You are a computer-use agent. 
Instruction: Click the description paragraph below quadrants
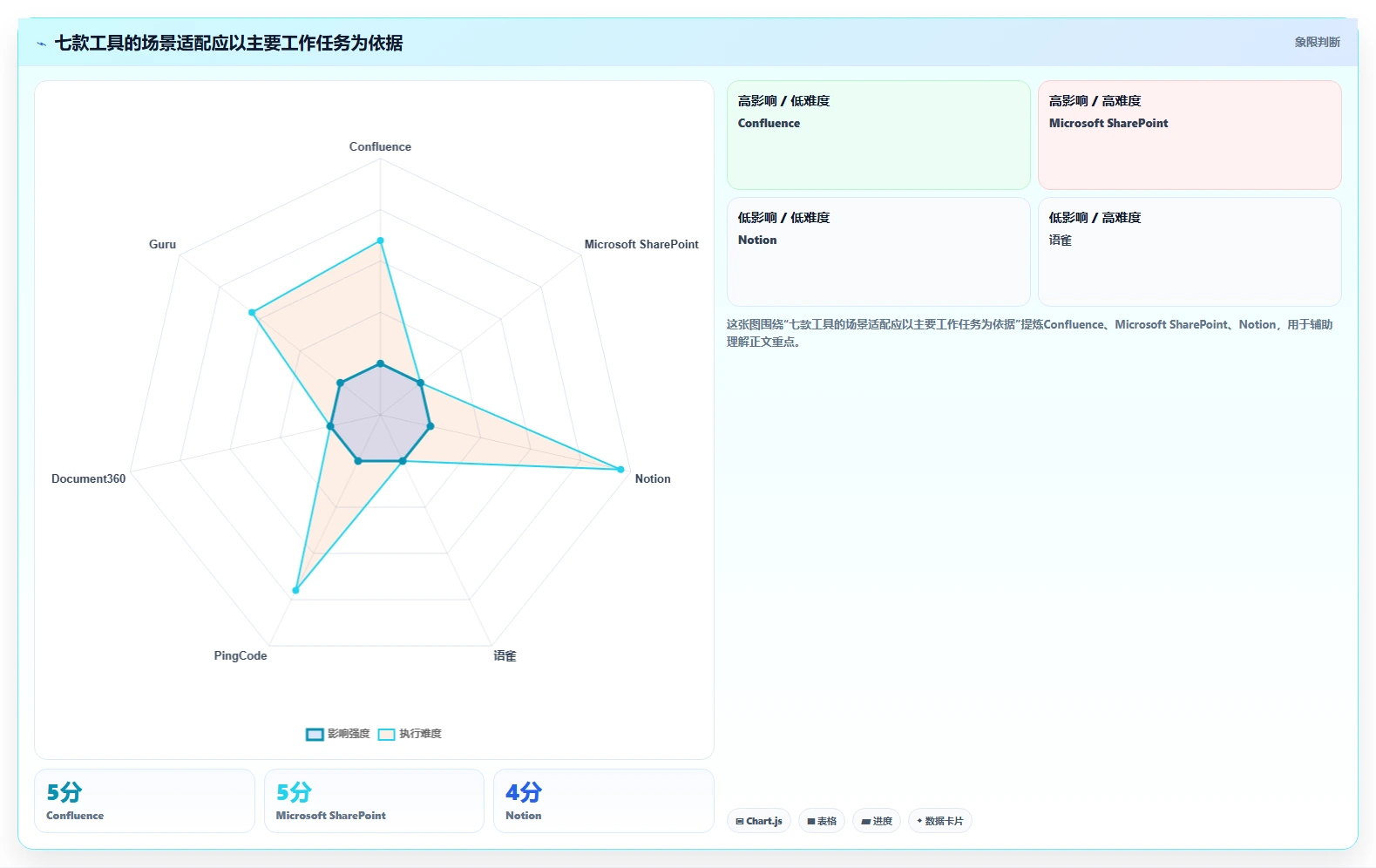pyautogui.click(x=1030, y=333)
